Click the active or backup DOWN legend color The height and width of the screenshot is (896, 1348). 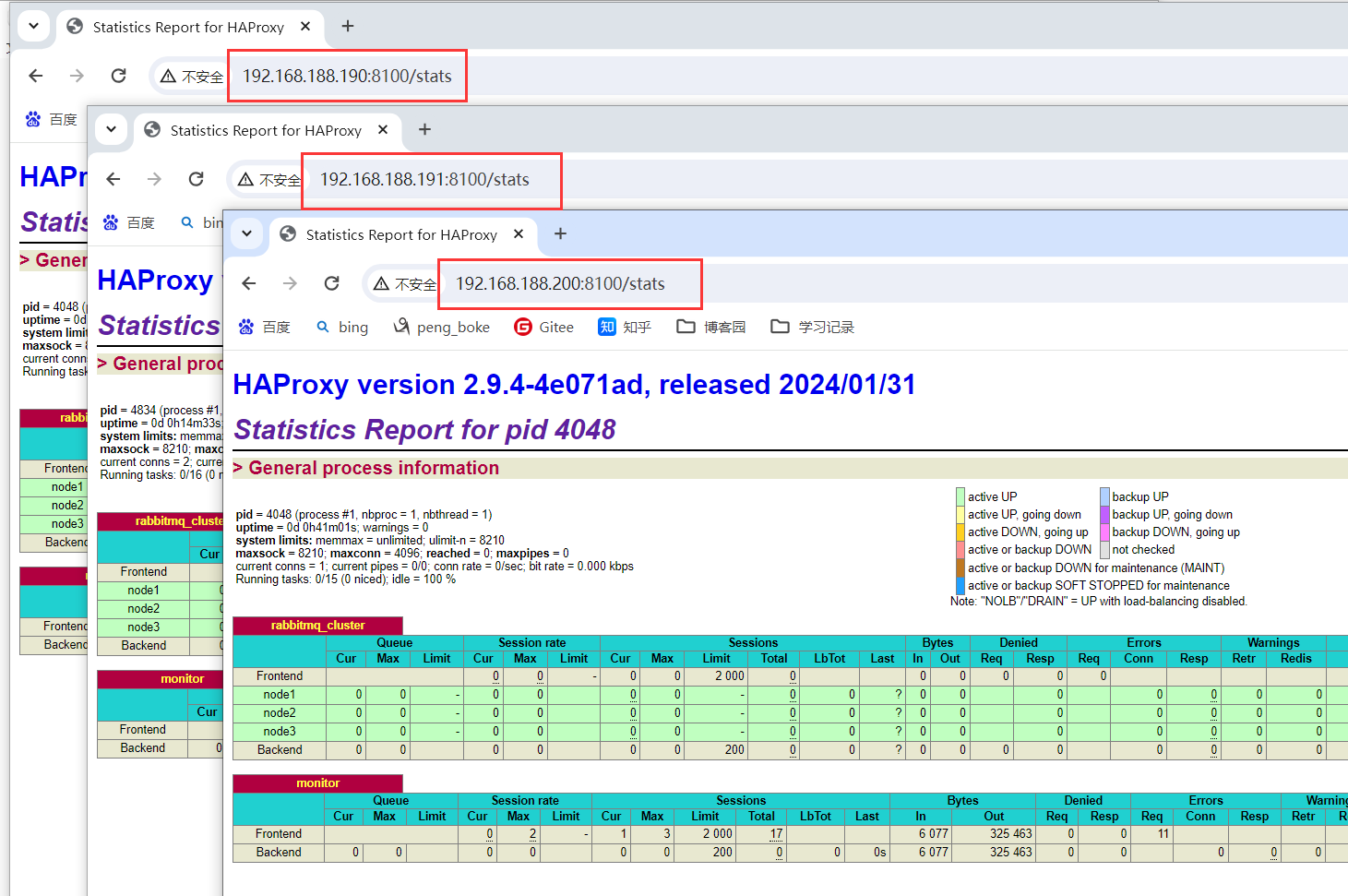point(960,549)
